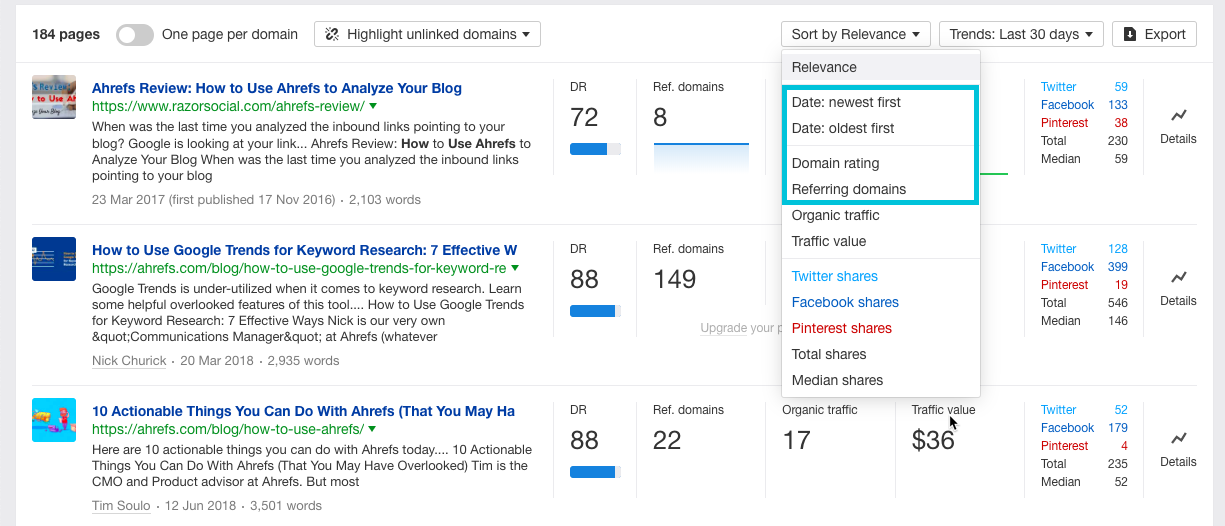Click DR bar for the DR 72 result
The image size is (1225, 526).
pyautogui.click(x=595, y=149)
